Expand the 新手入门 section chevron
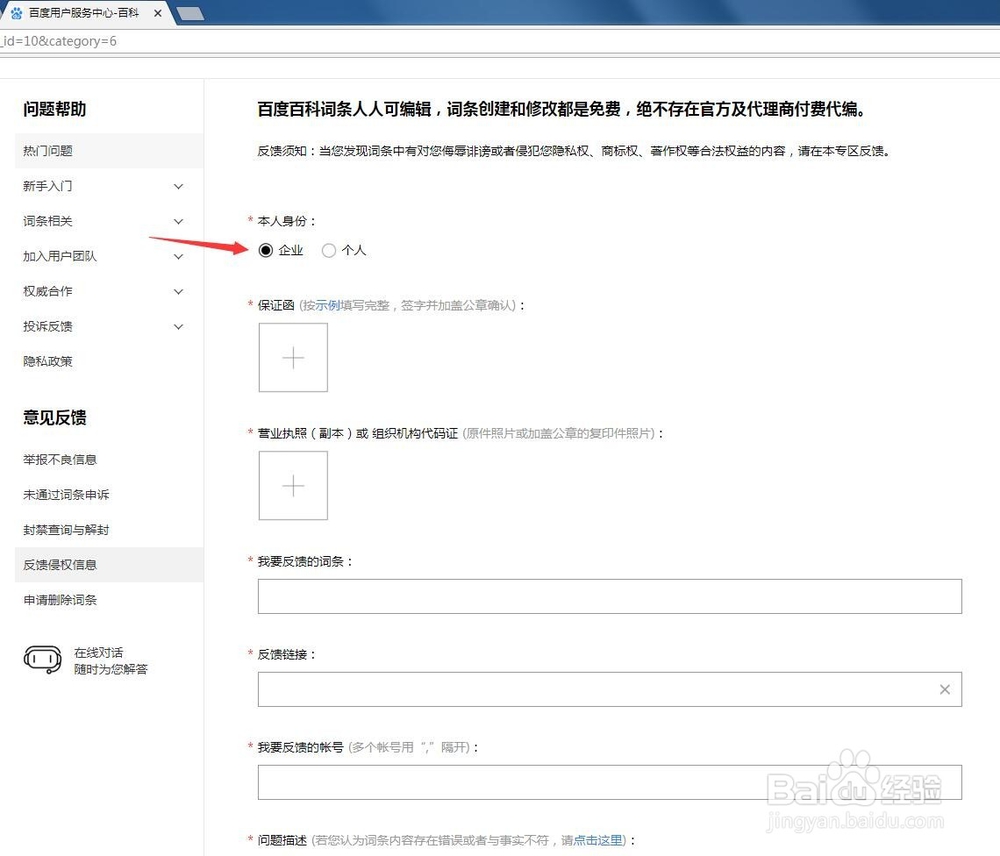 pyautogui.click(x=179, y=186)
